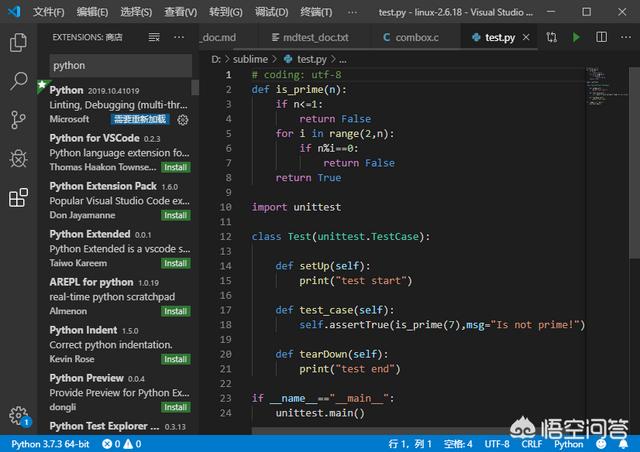Click the extensions list scrollbar
The height and width of the screenshot is (452, 640).
(195, 87)
